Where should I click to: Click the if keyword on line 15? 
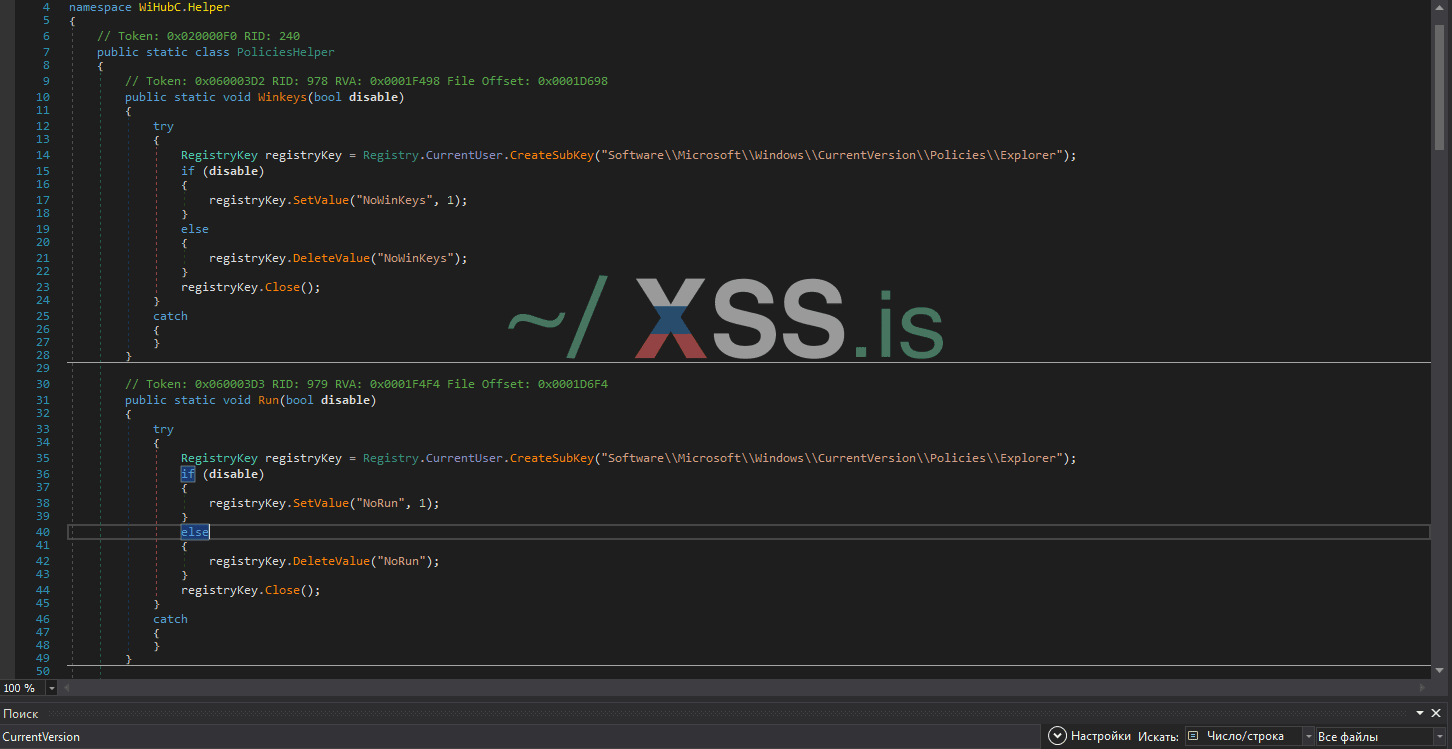[x=188, y=171]
